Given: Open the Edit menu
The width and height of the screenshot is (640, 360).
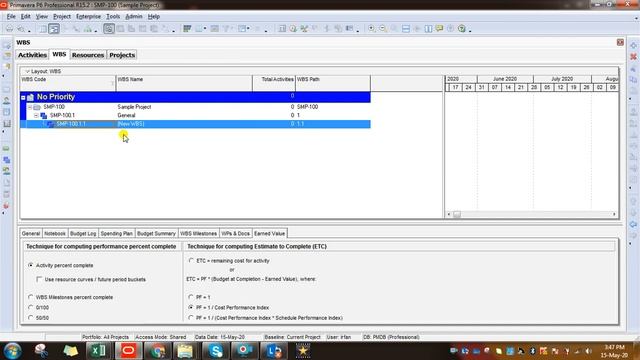Looking at the screenshot, I should point(26,17).
